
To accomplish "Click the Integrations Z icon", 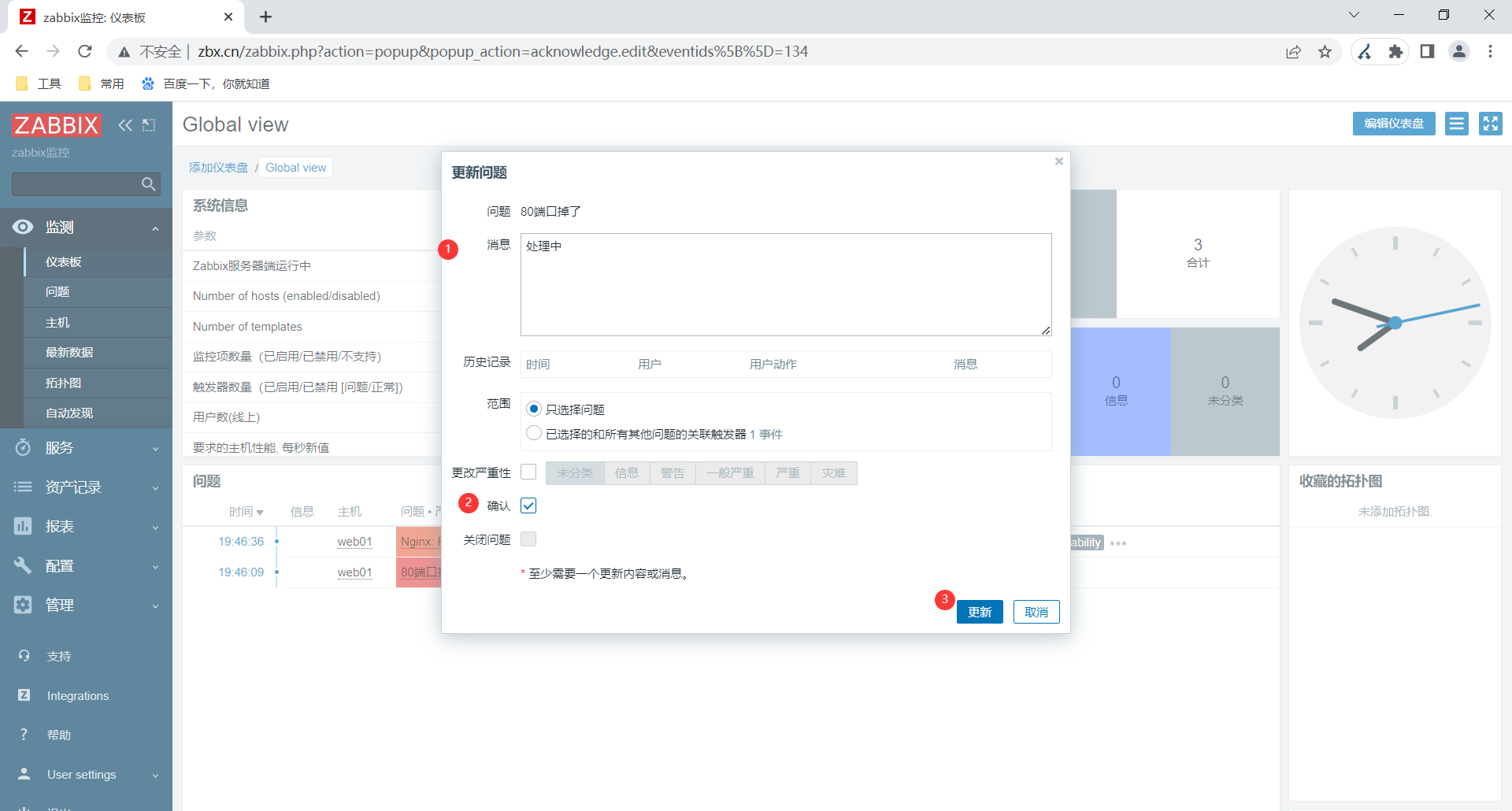I will click(x=24, y=695).
